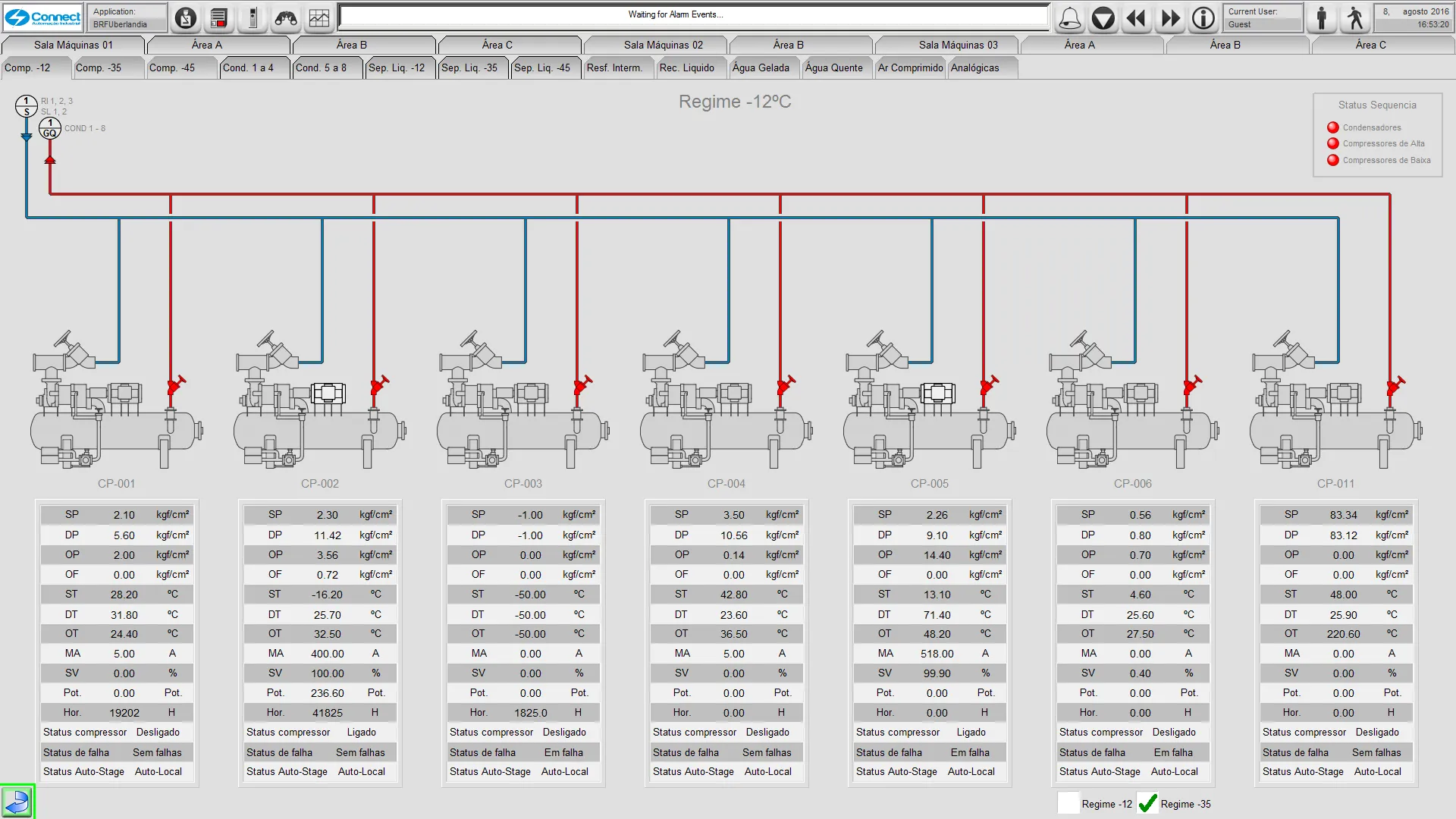Open the Sala Máquinas 02 tab
Viewport: 1456px width, 819px height.
[x=663, y=45]
